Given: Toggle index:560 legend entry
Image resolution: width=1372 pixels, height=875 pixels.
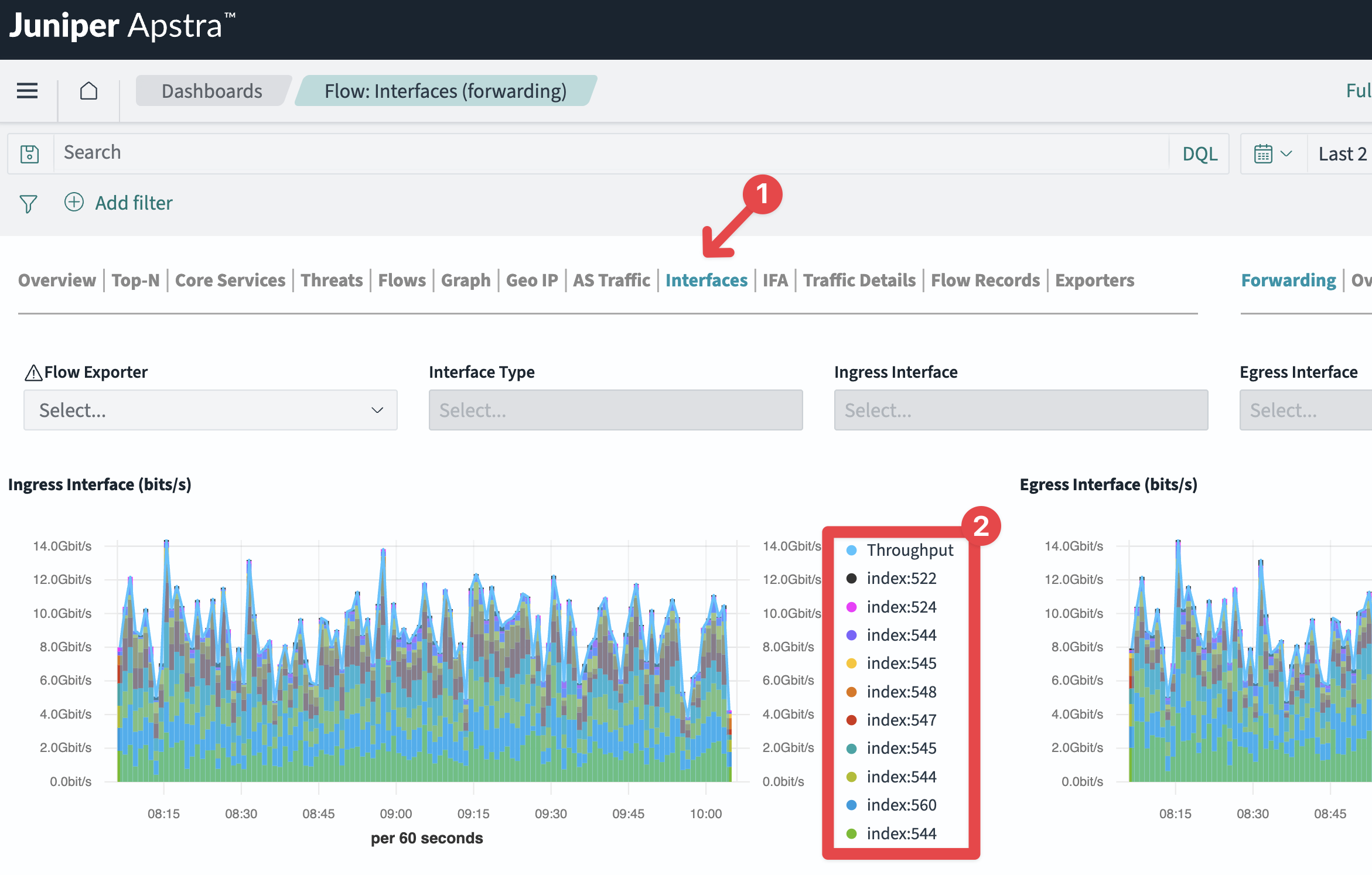Looking at the screenshot, I should click(x=892, y=805).
